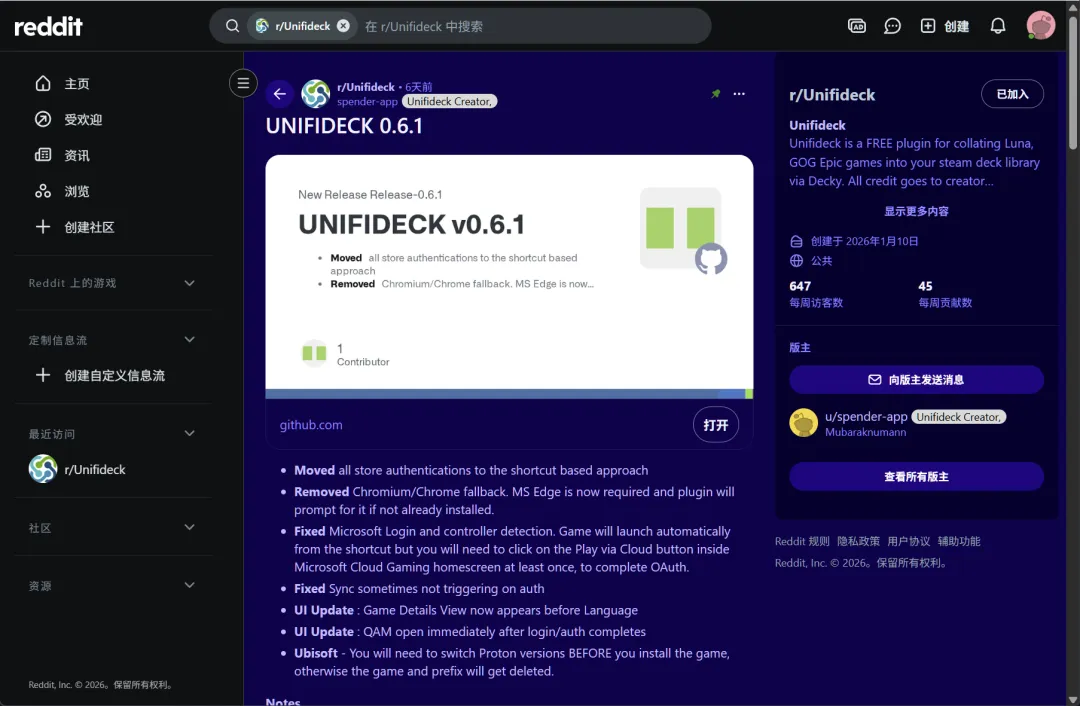Click 显示更多内容 to show more
Viewport: 1080px width, 706px height.
(x=916, y=211)
